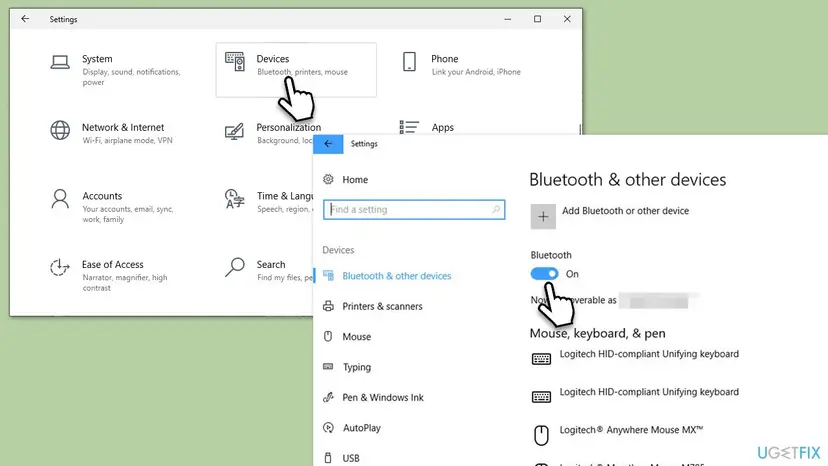828x466 pixels.
Task: Click first Logitech Unifying keyboard icon
Action: [541, 359]
